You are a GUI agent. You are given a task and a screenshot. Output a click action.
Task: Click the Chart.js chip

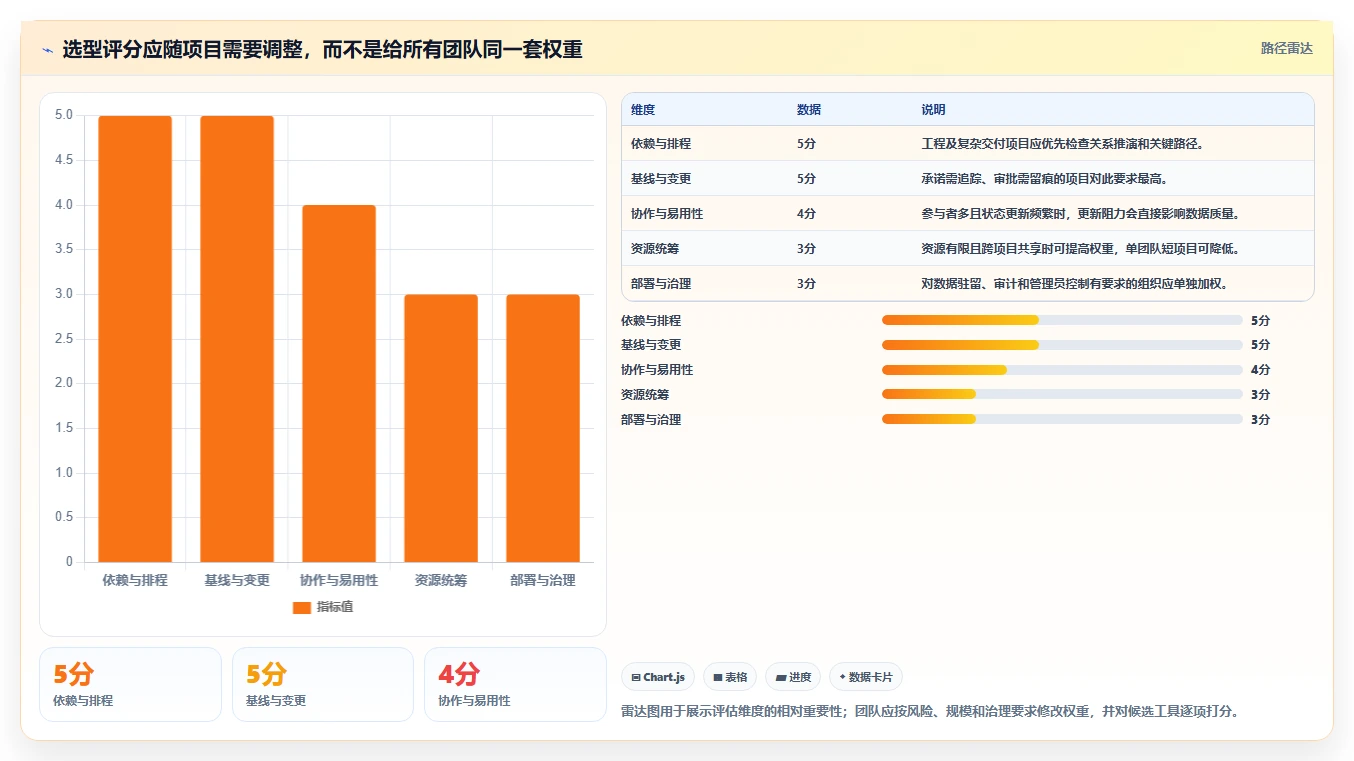(x=658, y=677)
